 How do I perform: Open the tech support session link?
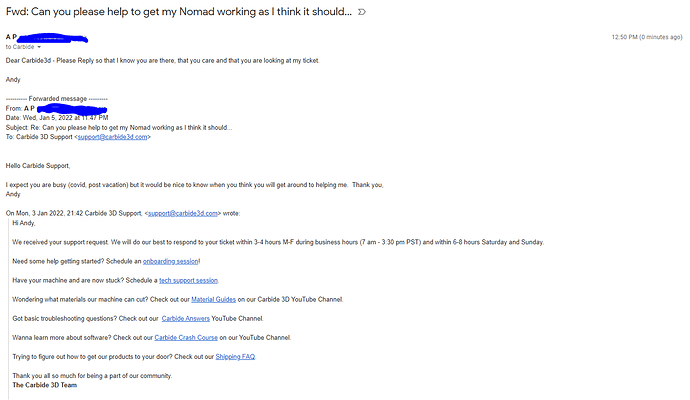[188, 280]
